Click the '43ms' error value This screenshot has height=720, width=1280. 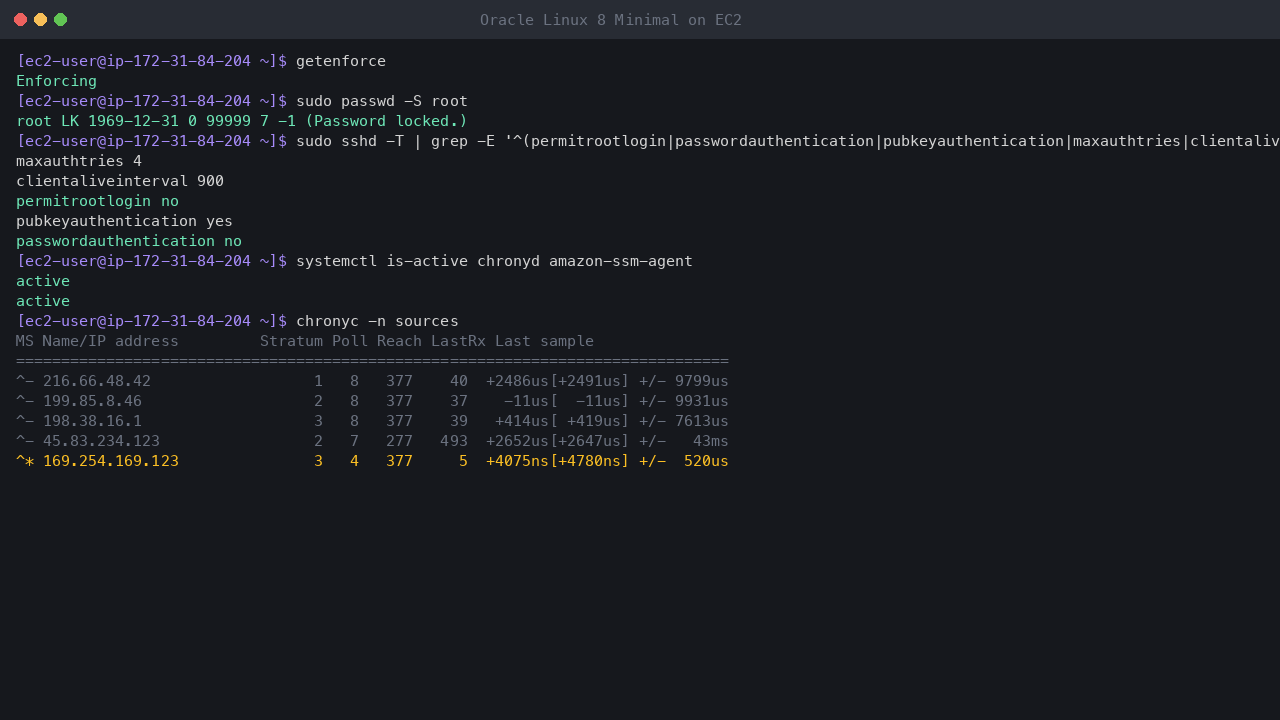711,441
